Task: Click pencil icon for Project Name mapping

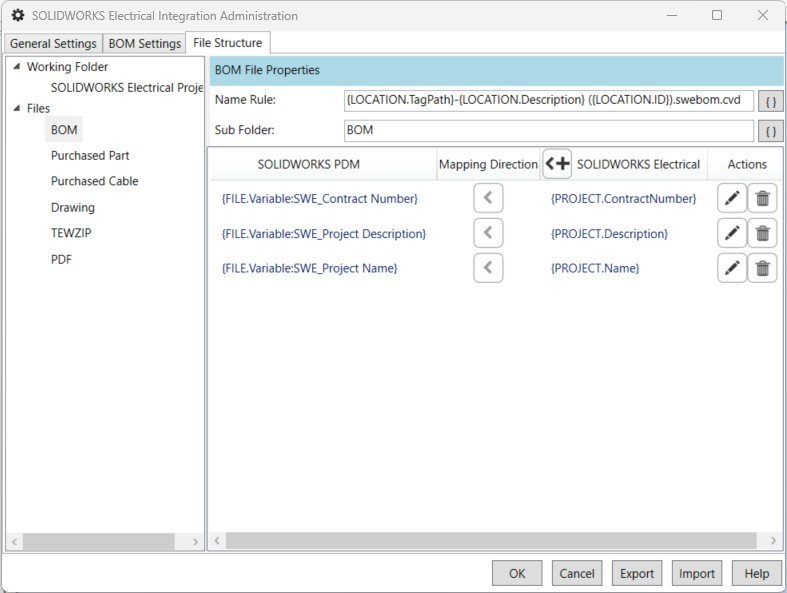Action: [732, 268]
